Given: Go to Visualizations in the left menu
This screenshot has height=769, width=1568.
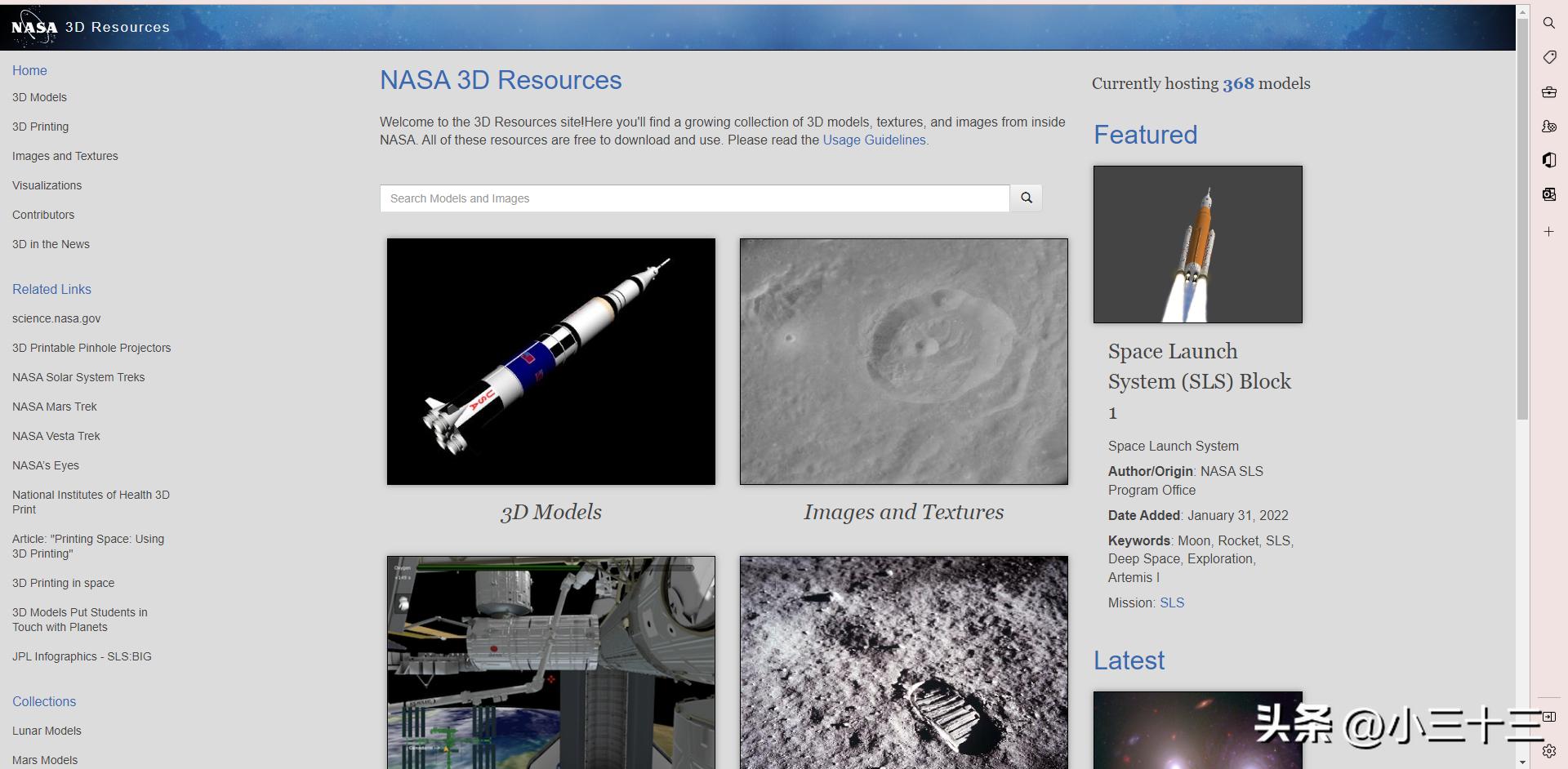Looking at the screenshot, I should pos(47,185).
